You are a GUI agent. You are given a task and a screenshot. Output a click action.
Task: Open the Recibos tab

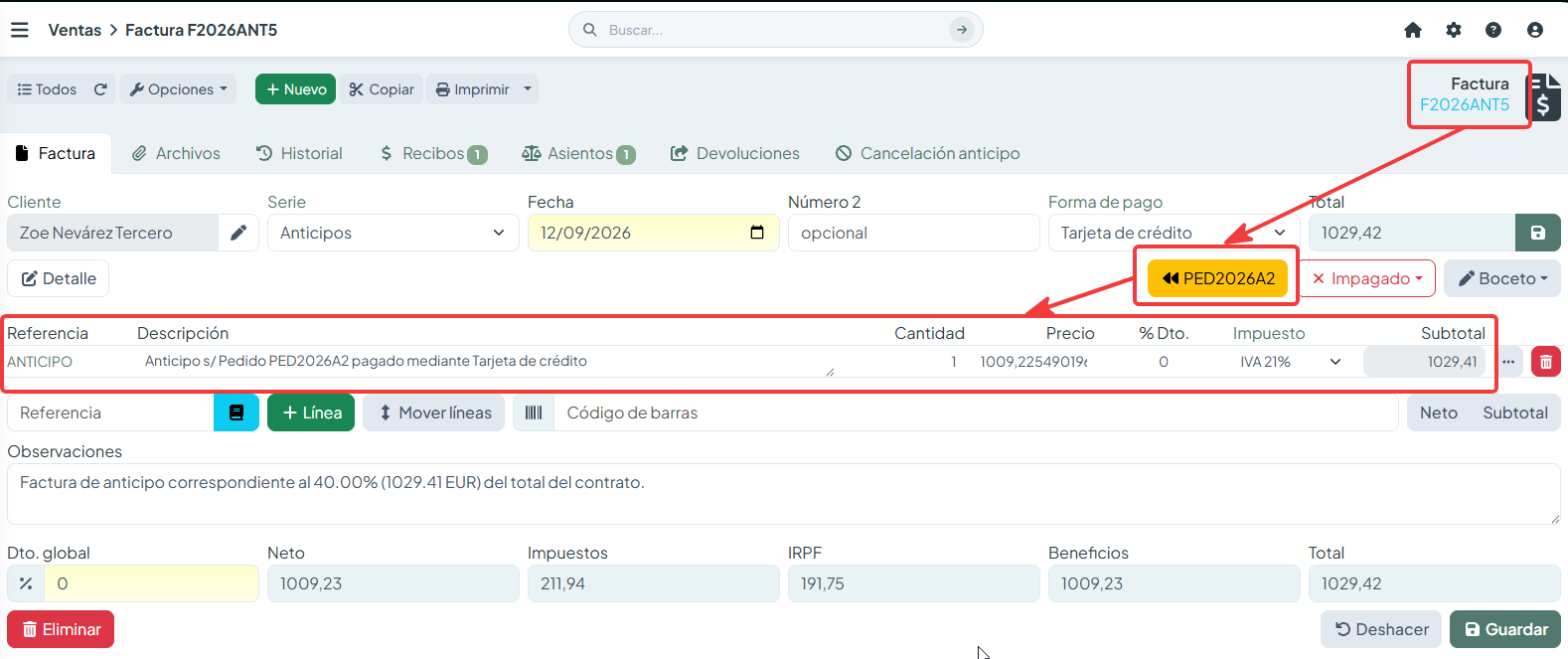pos(433,153)
